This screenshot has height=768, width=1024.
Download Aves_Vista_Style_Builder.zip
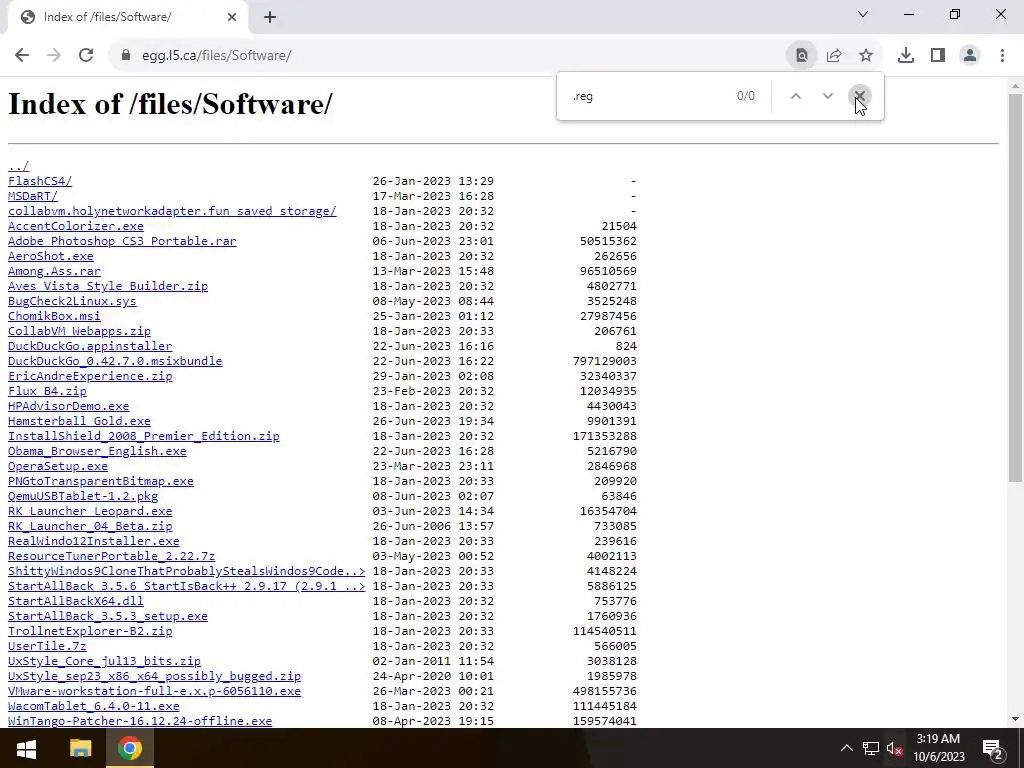point(108,286)
